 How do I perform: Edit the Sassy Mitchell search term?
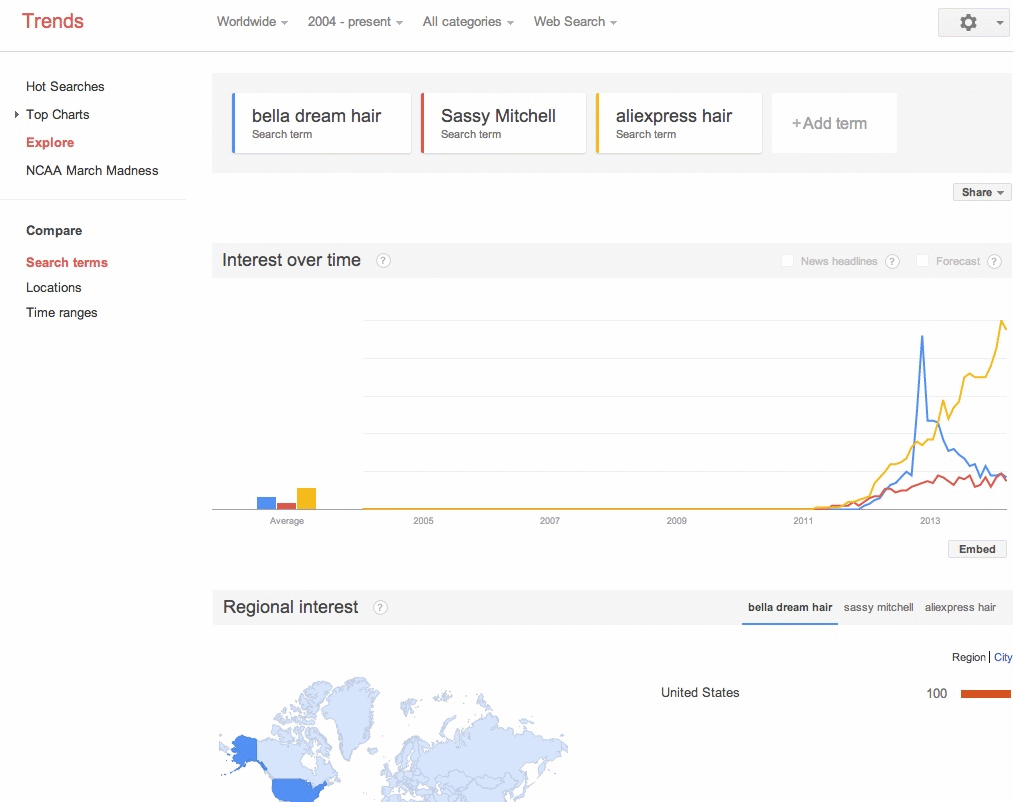point(503,123)
